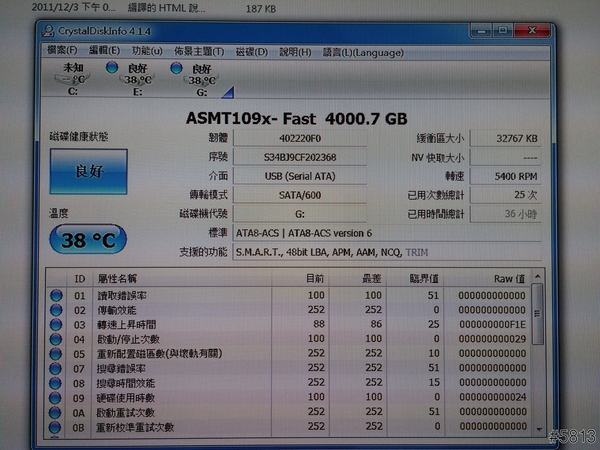
Task: Click status circle for attribute 05 row
Action: pos(57,354)
